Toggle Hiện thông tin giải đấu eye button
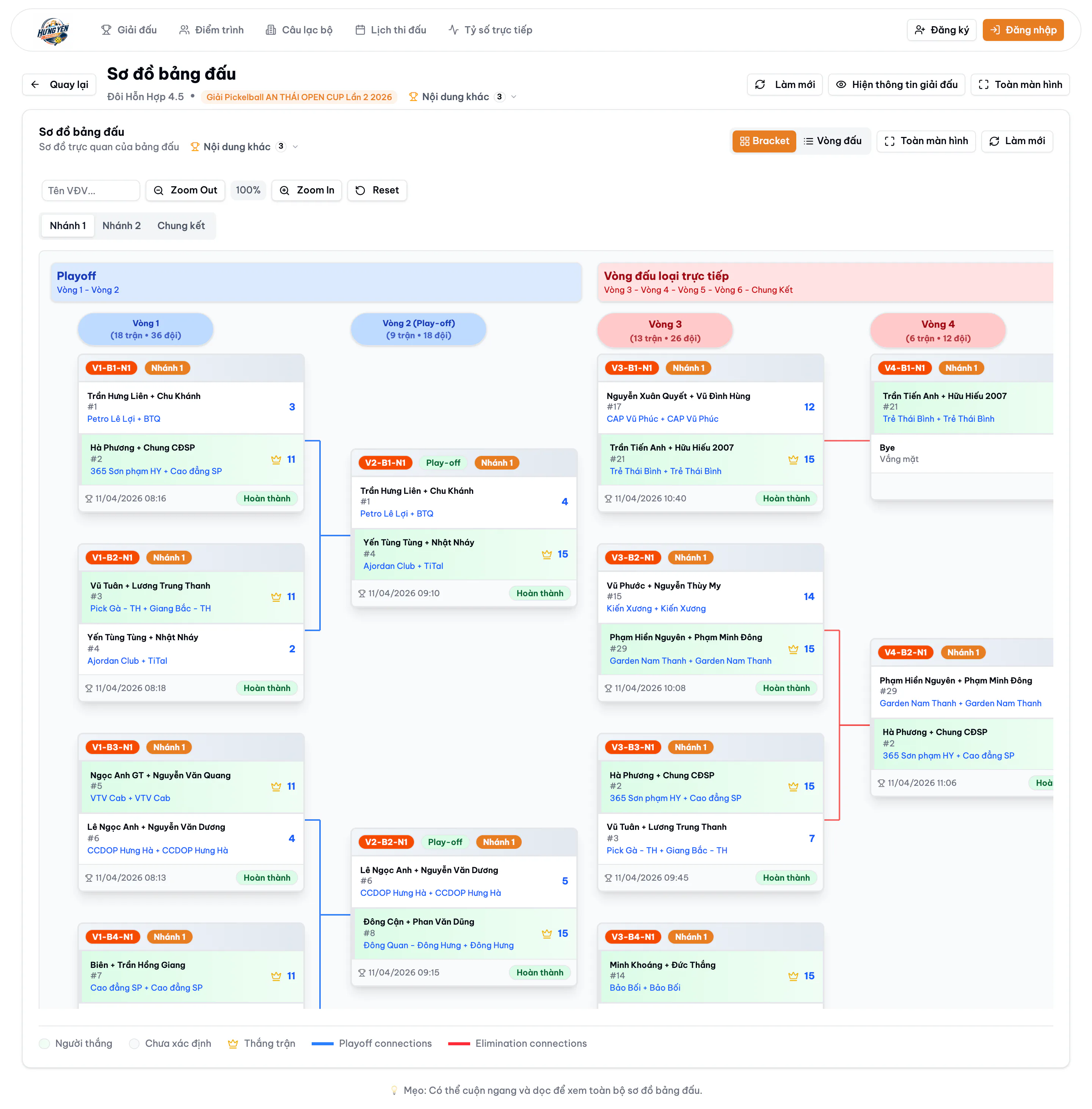The height and width of the screenshot is (1109, 1092). (x=896, y=84)
